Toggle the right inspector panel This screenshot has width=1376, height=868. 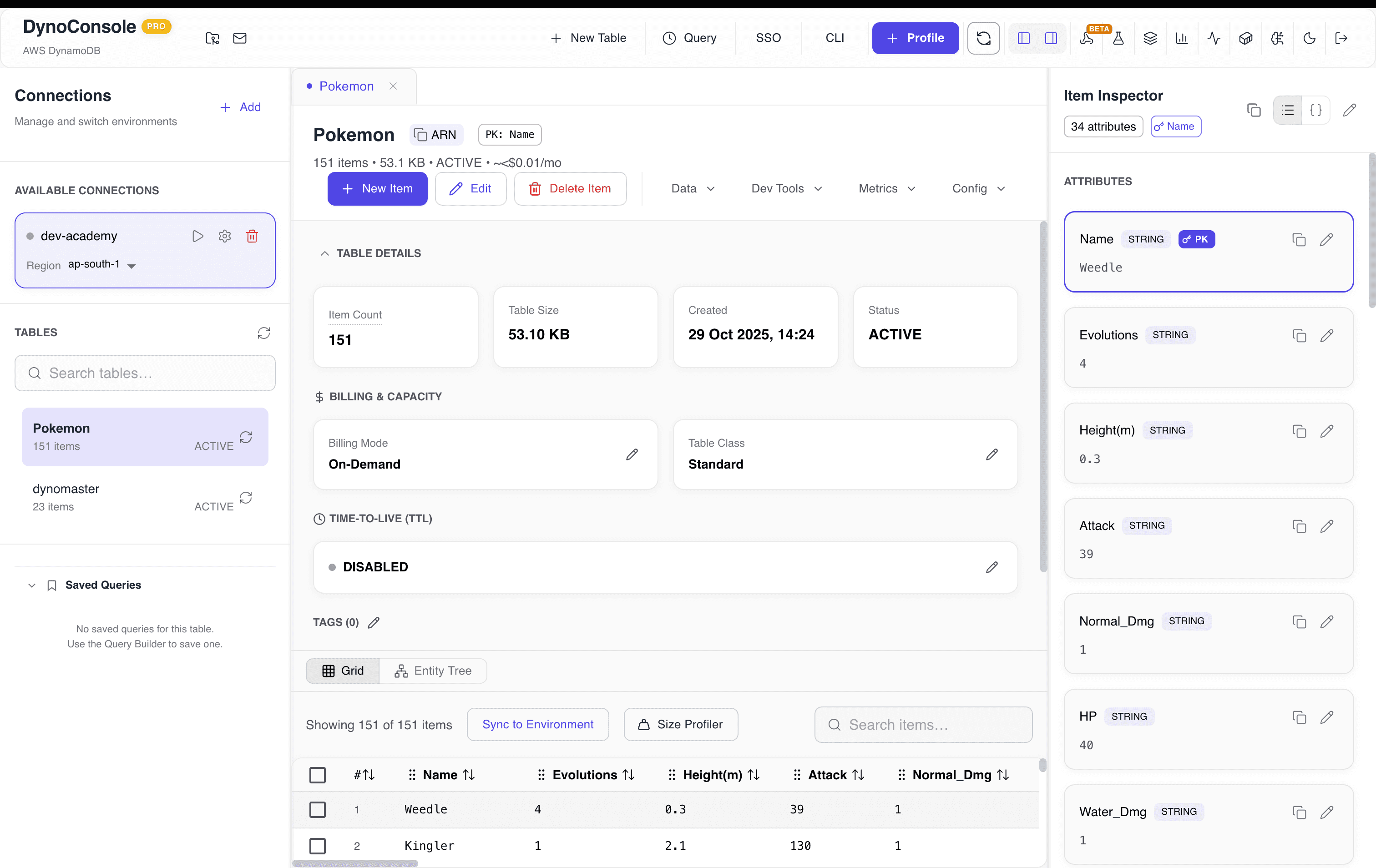1051,38
